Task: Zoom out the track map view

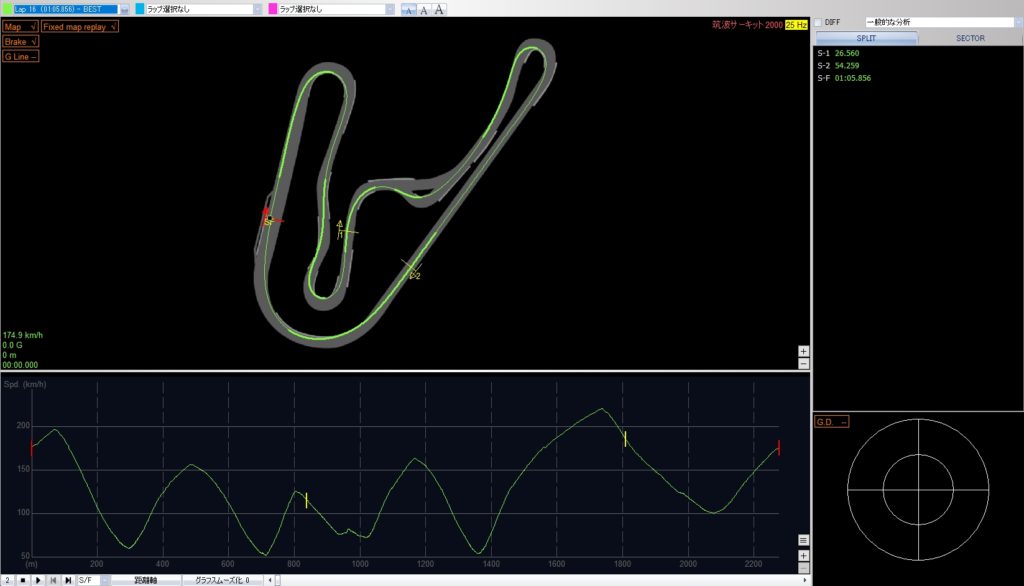Action: tap(803, 364)
